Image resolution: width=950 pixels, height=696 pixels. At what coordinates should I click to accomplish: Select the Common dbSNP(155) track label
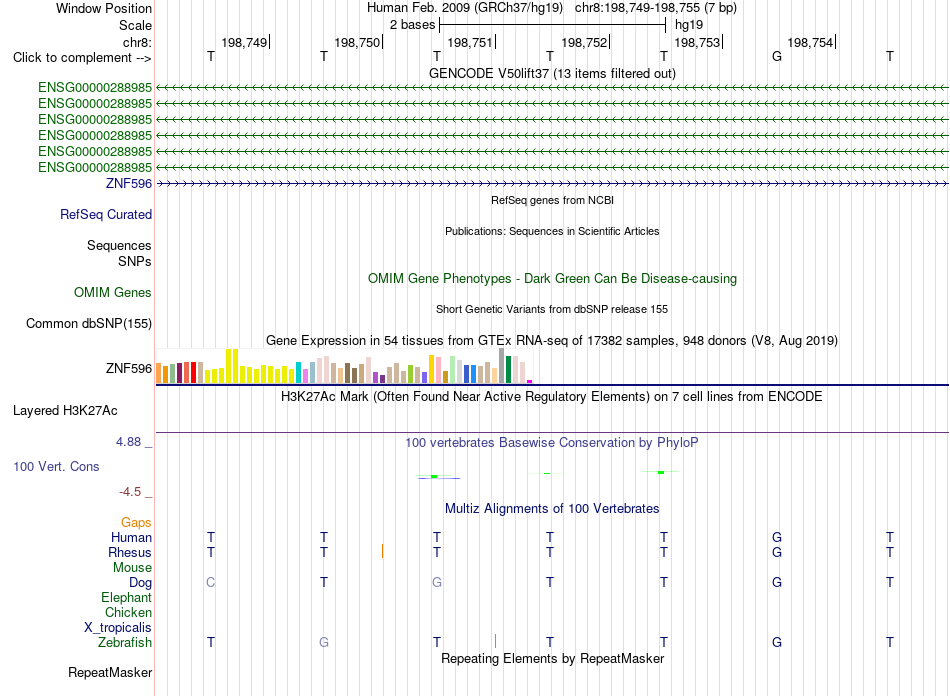89,323
